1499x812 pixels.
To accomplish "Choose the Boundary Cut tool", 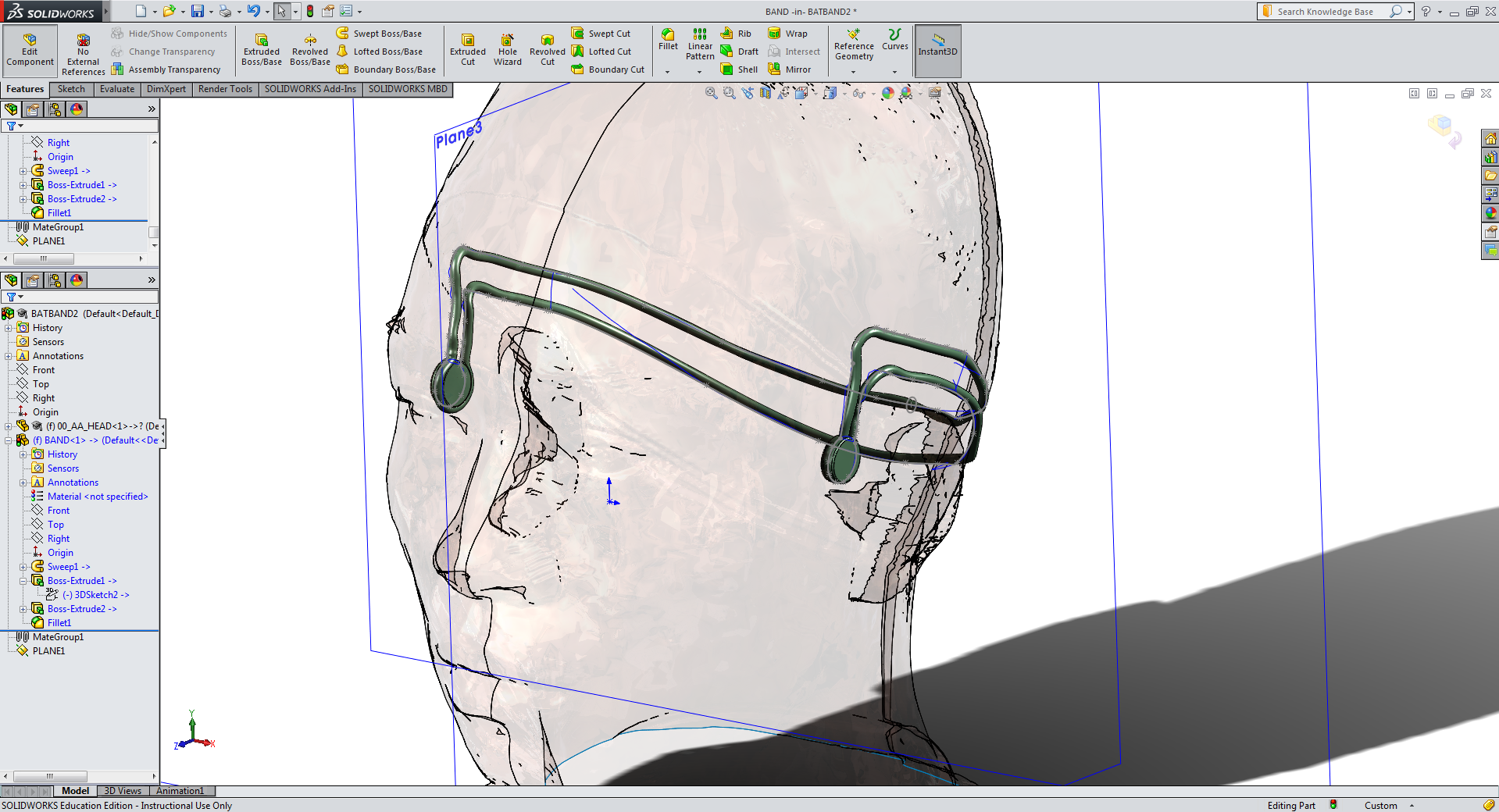I will (609, 69).
